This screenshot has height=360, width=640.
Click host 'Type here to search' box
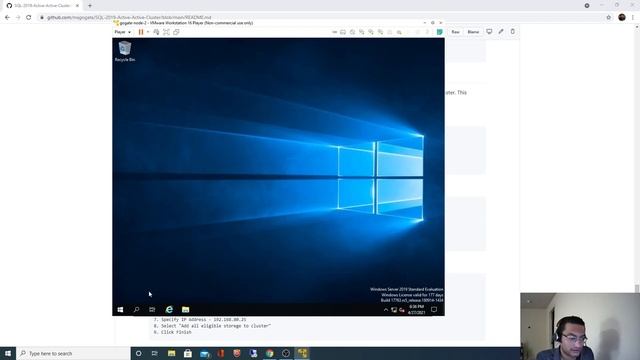(73, 353)
